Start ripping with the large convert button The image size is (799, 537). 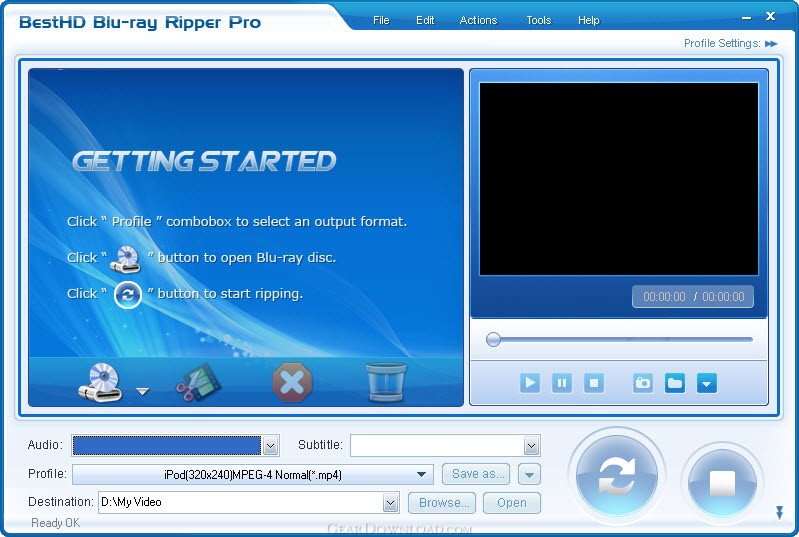(617, 476)
